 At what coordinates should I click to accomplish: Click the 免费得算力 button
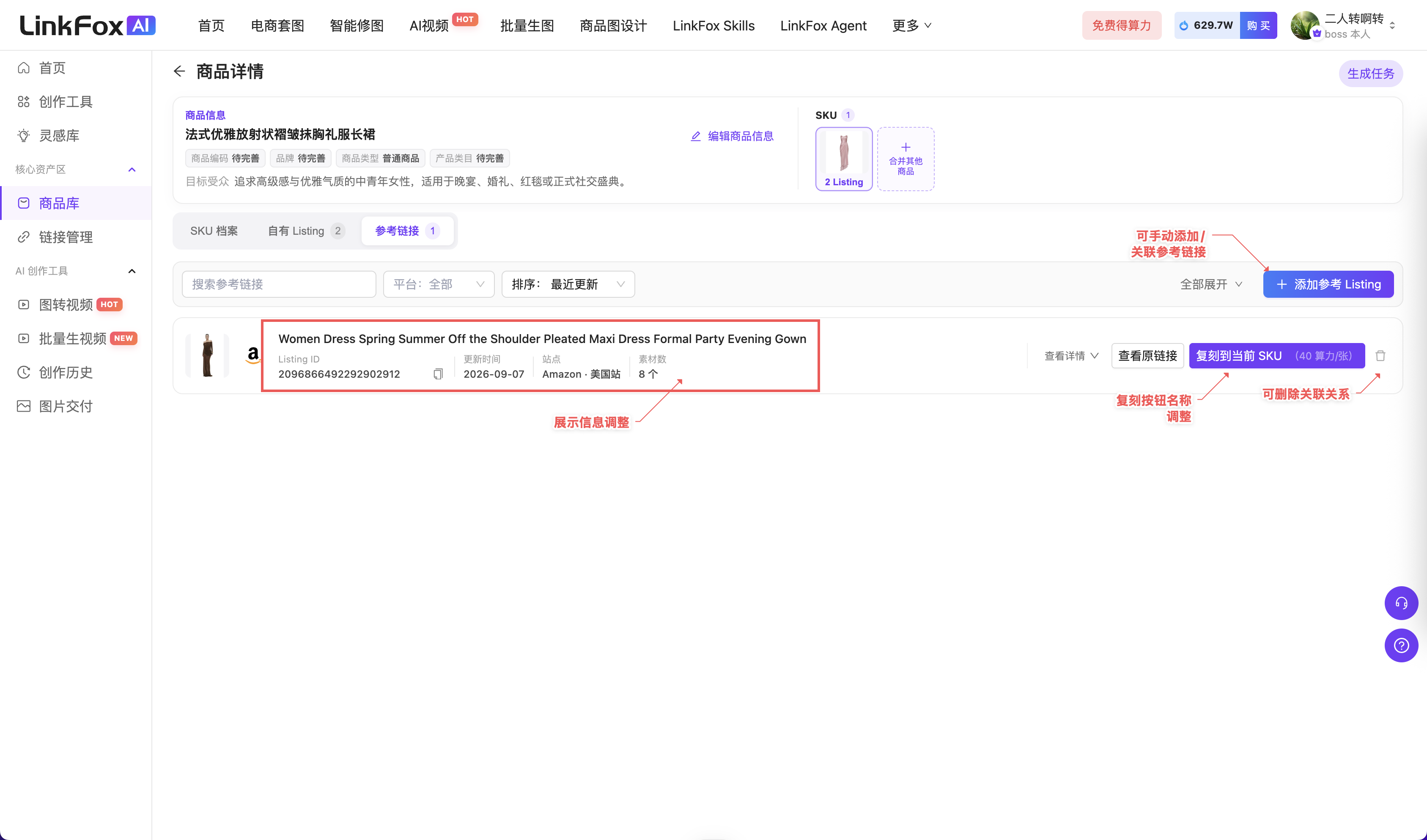click(1121, 25)
